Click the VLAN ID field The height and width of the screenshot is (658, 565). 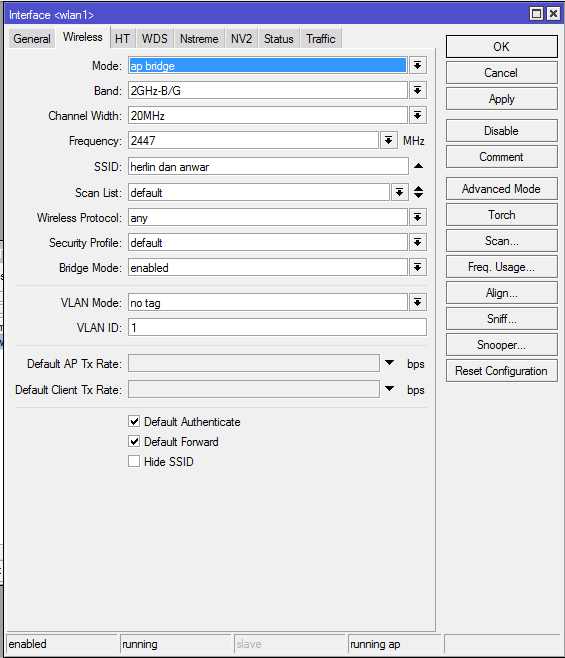pos(277,327)
